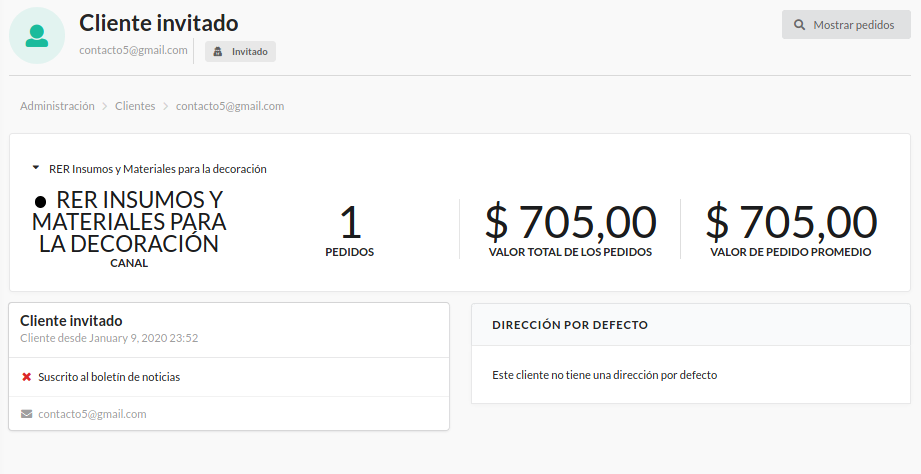Click the $ 705,00 value above VALOR DE PEDIDO PROMEDIO

click(x=791, y=223)
